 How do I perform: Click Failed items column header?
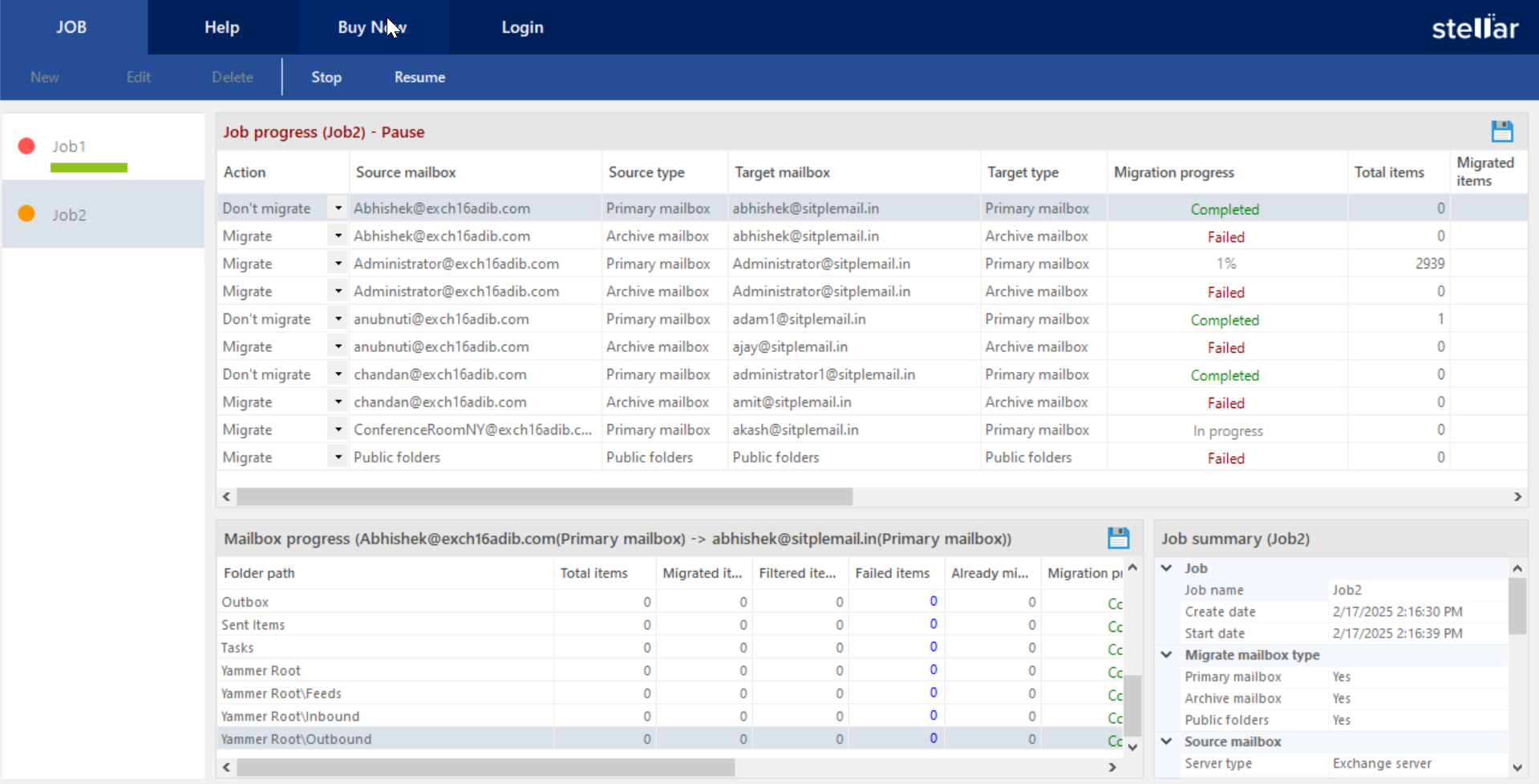pyautogui.click(x=897, y=573)
